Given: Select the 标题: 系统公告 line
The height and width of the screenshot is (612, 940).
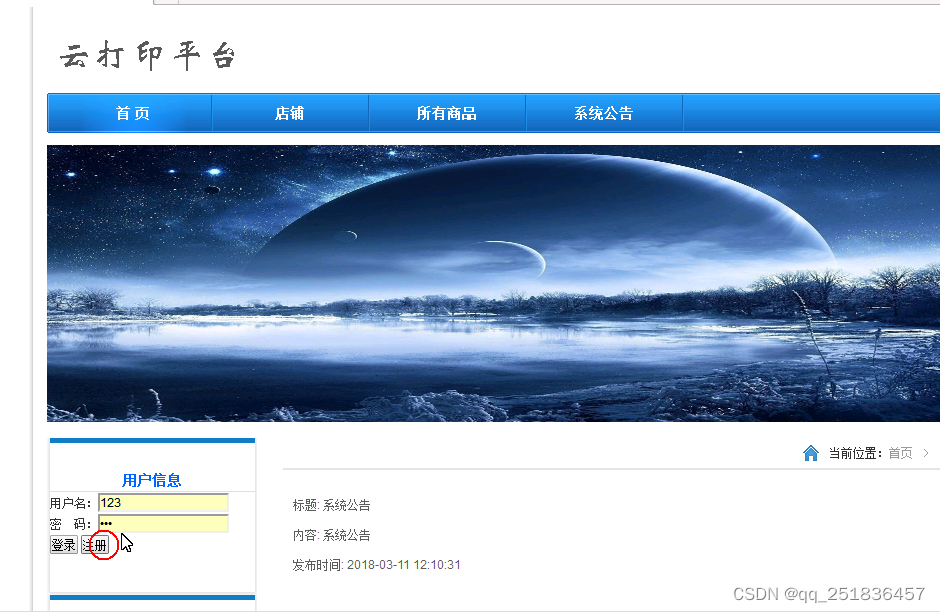Looking at the screenshot, I should [x=332, y=505].
